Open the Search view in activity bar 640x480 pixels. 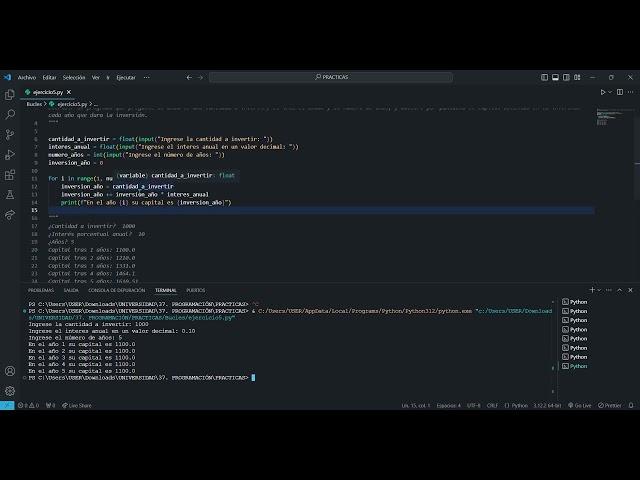(x=10, y=115)
